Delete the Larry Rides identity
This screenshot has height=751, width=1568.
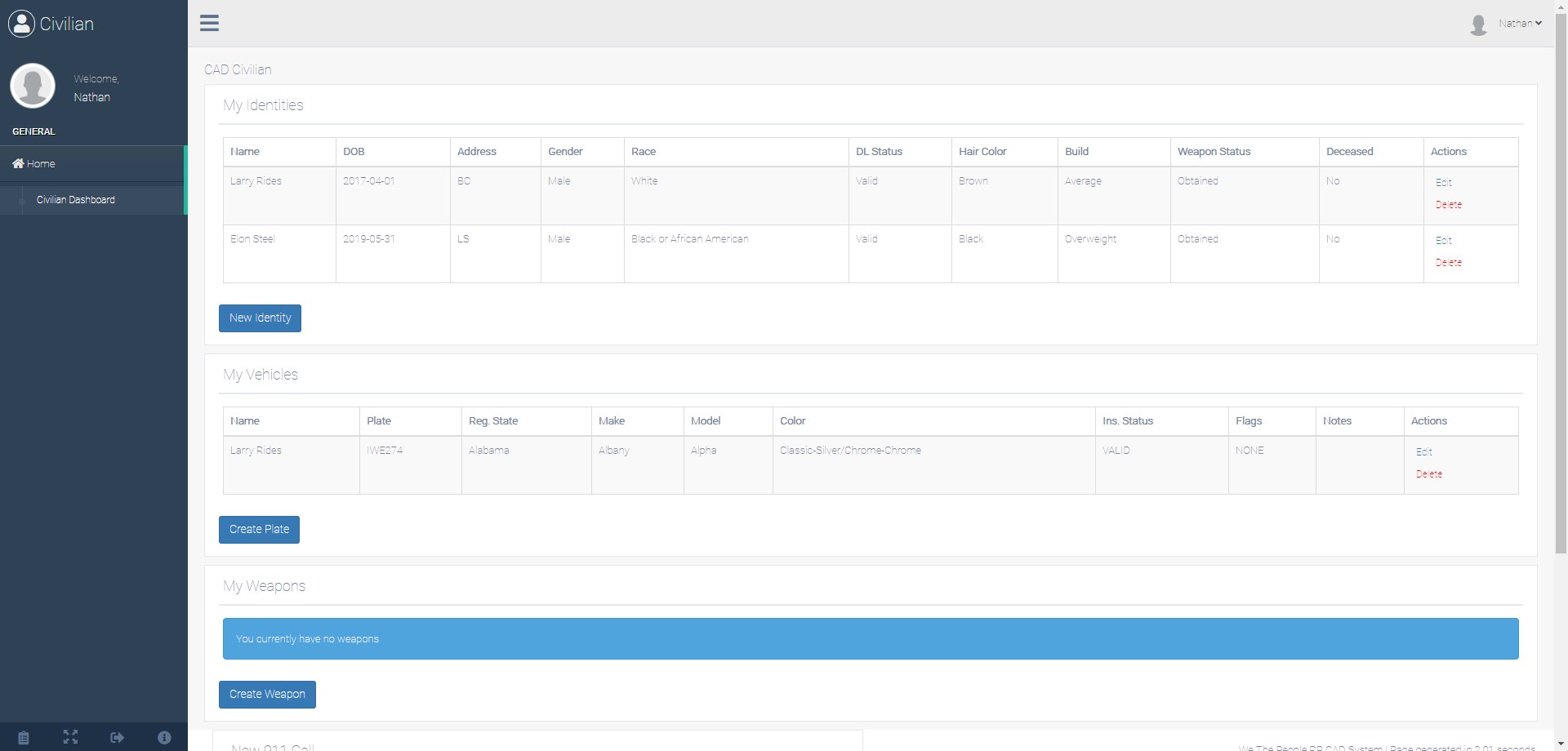coord(1448,205)
